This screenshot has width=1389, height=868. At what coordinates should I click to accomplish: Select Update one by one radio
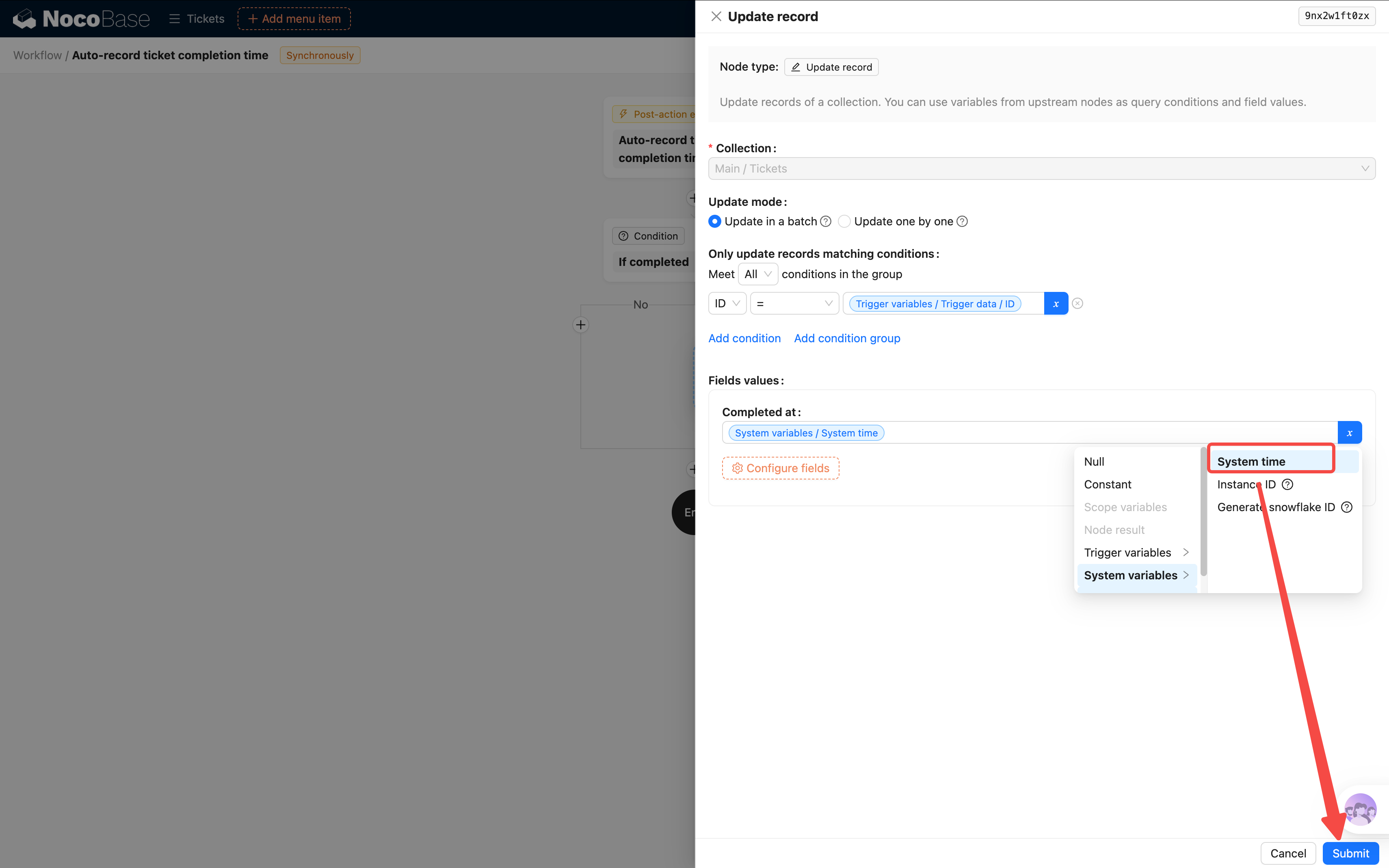844,222
